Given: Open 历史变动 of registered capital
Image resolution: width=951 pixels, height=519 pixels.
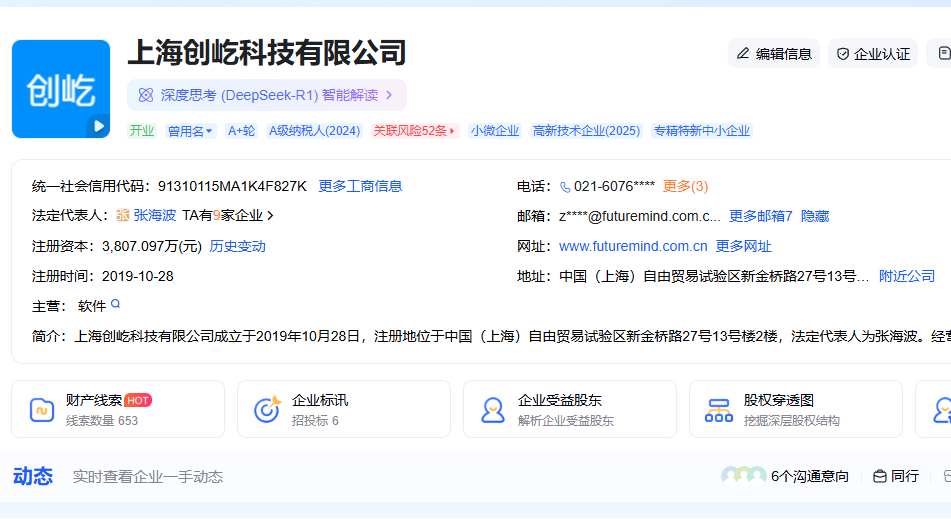Looking at the screenshot, I should point(237,246).
